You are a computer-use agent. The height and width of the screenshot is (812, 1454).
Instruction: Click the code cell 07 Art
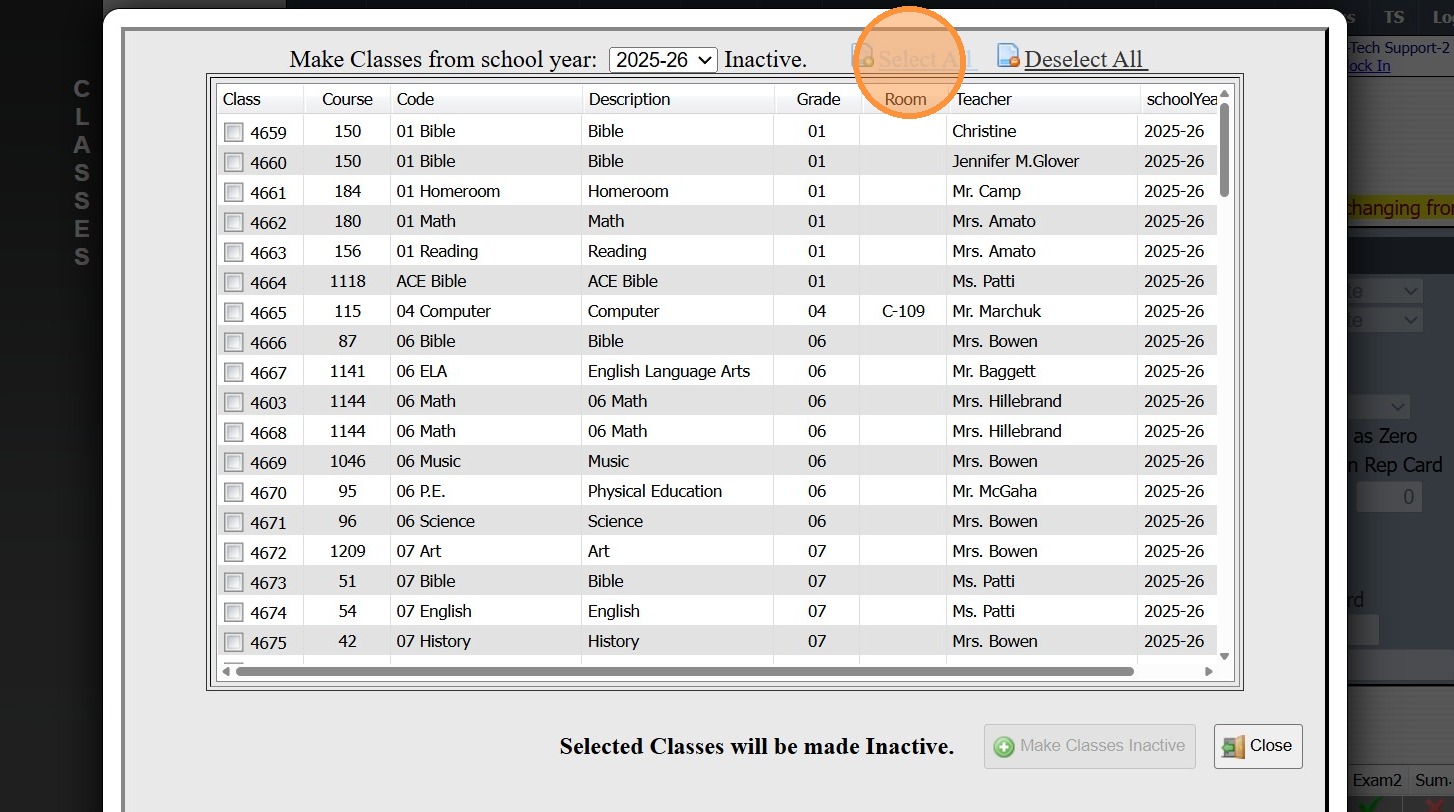(419, 551)
